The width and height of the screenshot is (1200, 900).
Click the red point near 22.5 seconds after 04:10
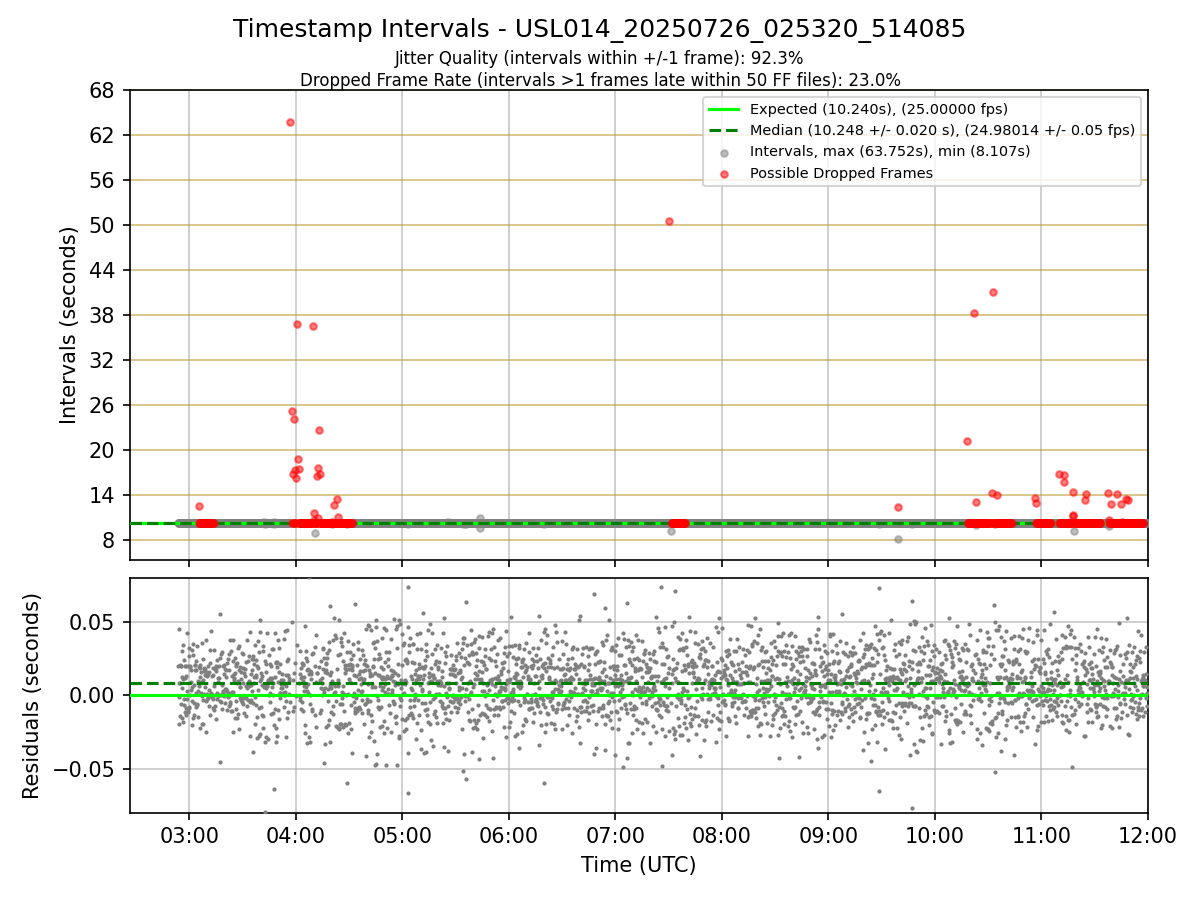[319, 430]
